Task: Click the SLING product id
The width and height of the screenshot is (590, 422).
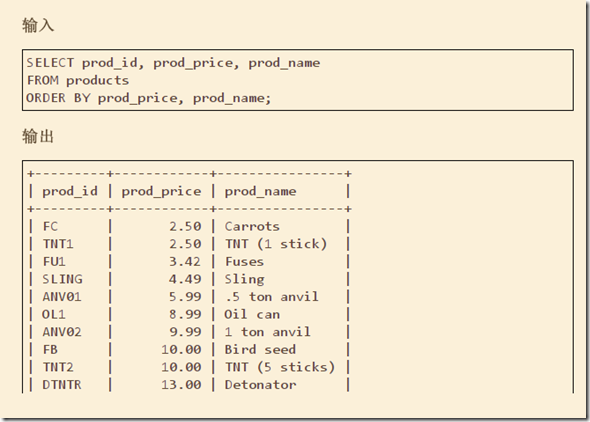Action: [62, 279]
